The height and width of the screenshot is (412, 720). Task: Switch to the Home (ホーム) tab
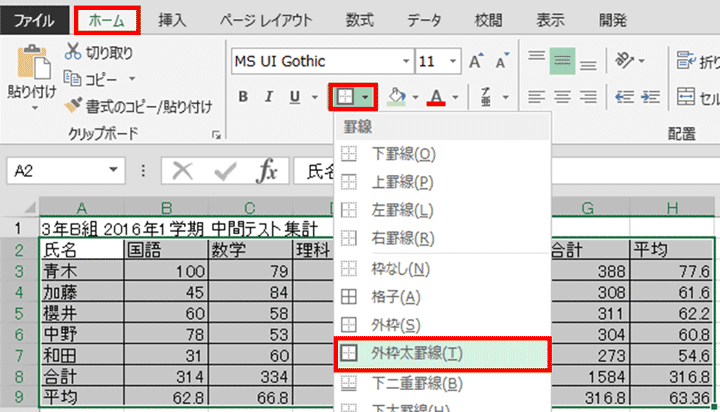click(x=107, y=21)
